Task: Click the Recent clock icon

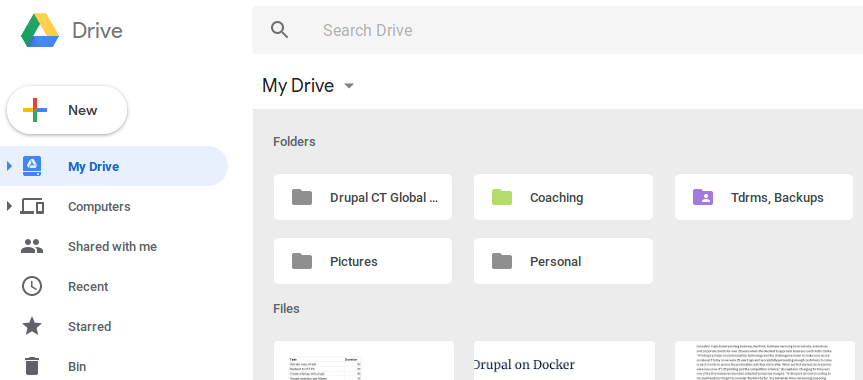Action: 32,286
